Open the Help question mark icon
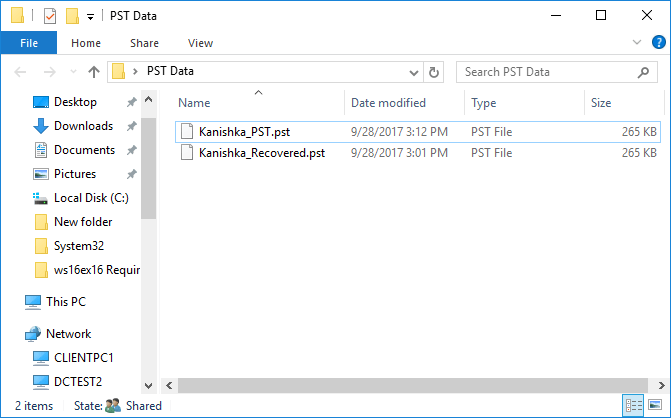Viewport: 671px width, 418px height. [x=658, y=42]
